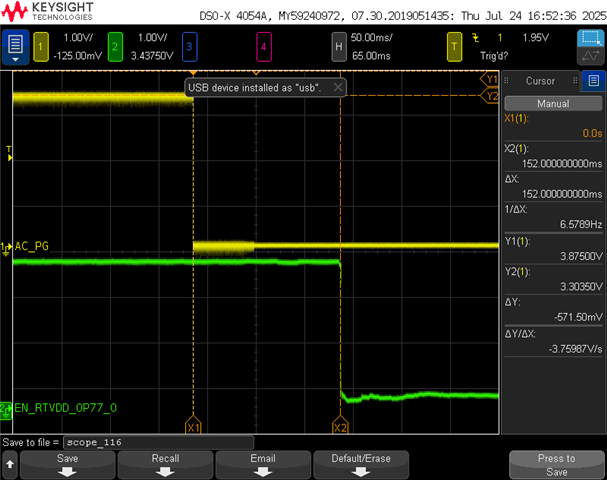607x480 pixels.
Task: Click the AC_PG channel label
Action: 32,246
